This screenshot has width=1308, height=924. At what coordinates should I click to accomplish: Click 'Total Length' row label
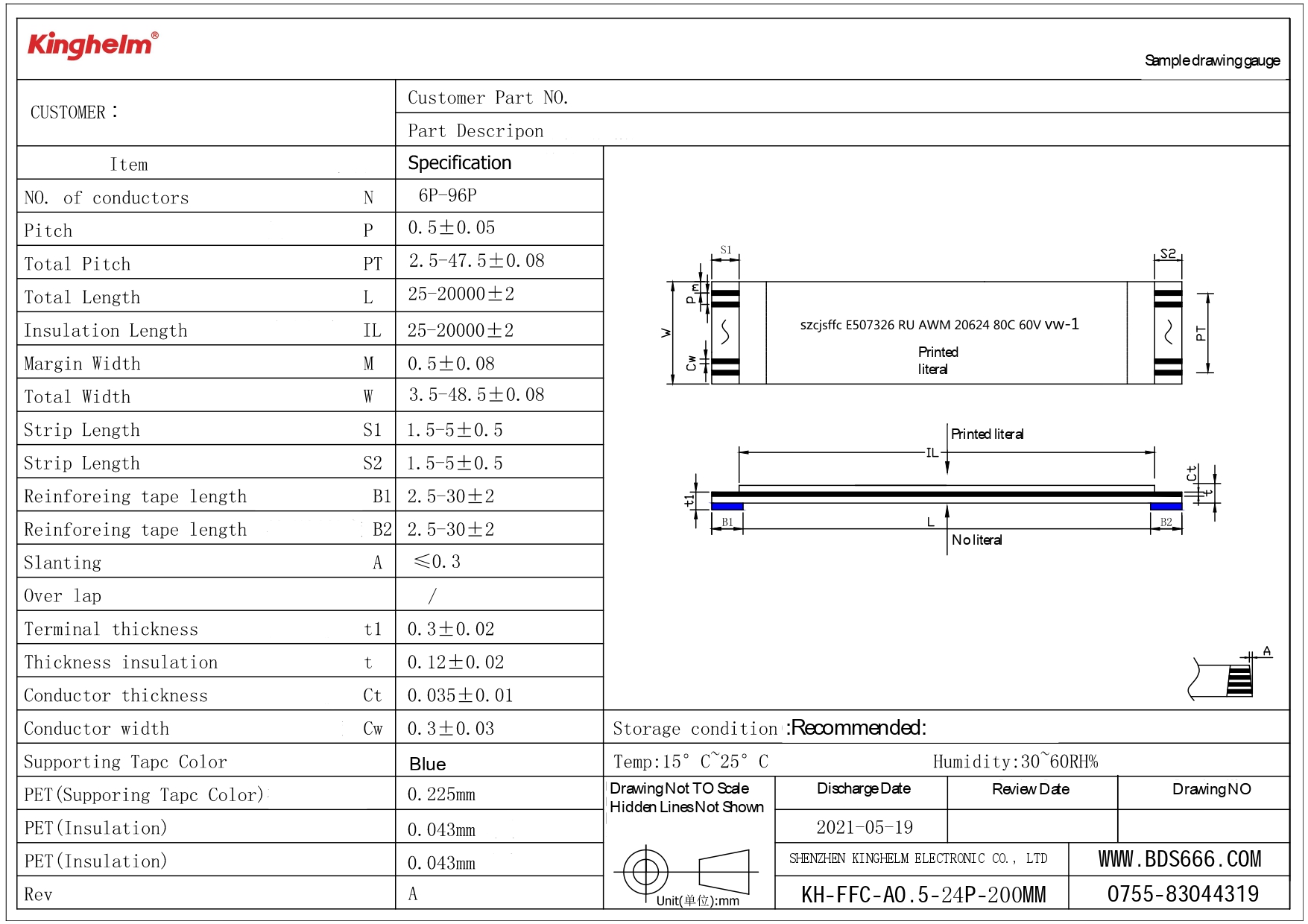point(82,297)
